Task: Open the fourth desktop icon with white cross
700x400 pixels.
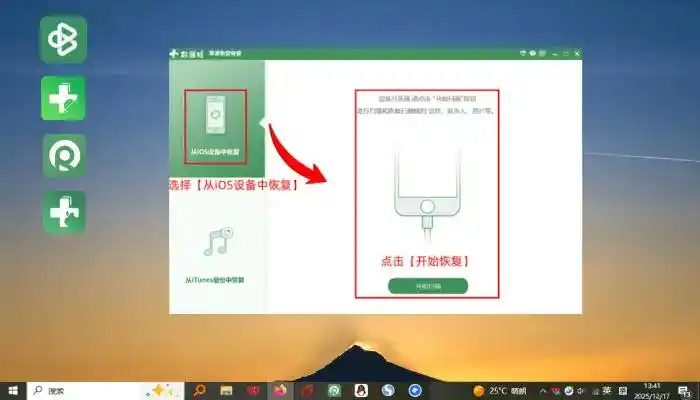Action: [64, 212]
